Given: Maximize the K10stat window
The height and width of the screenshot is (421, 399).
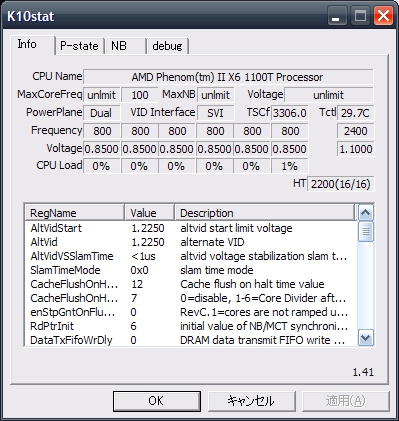Looking at the screenshot, I should [360, 16].
